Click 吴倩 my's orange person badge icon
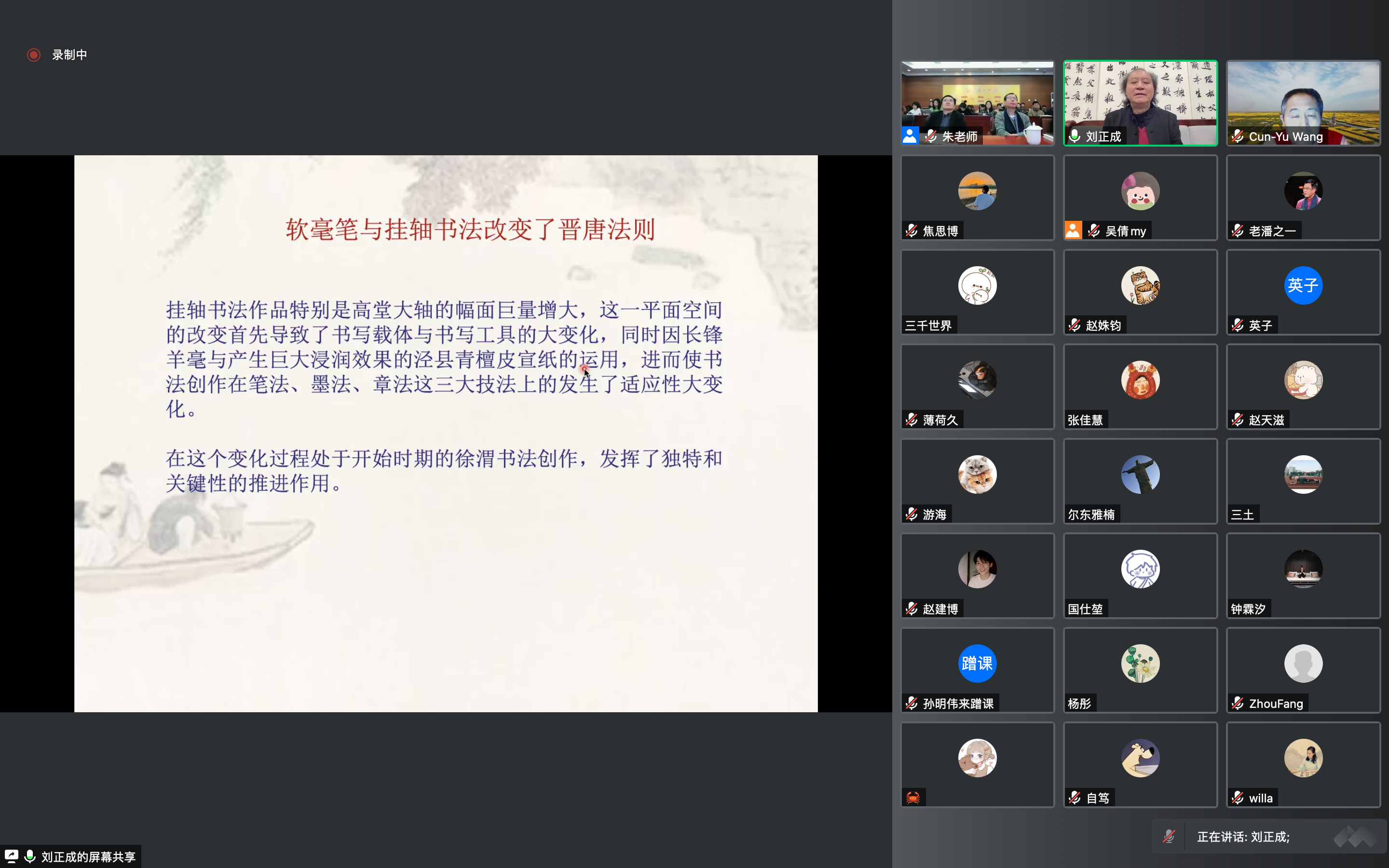The height and width of the screenshot is (868, 1389). coord(1073,231)
